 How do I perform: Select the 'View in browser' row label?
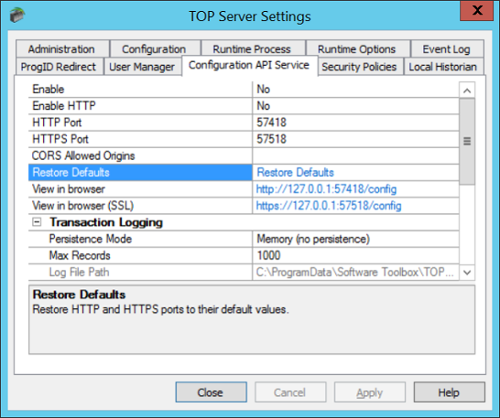tap(69, 189)
